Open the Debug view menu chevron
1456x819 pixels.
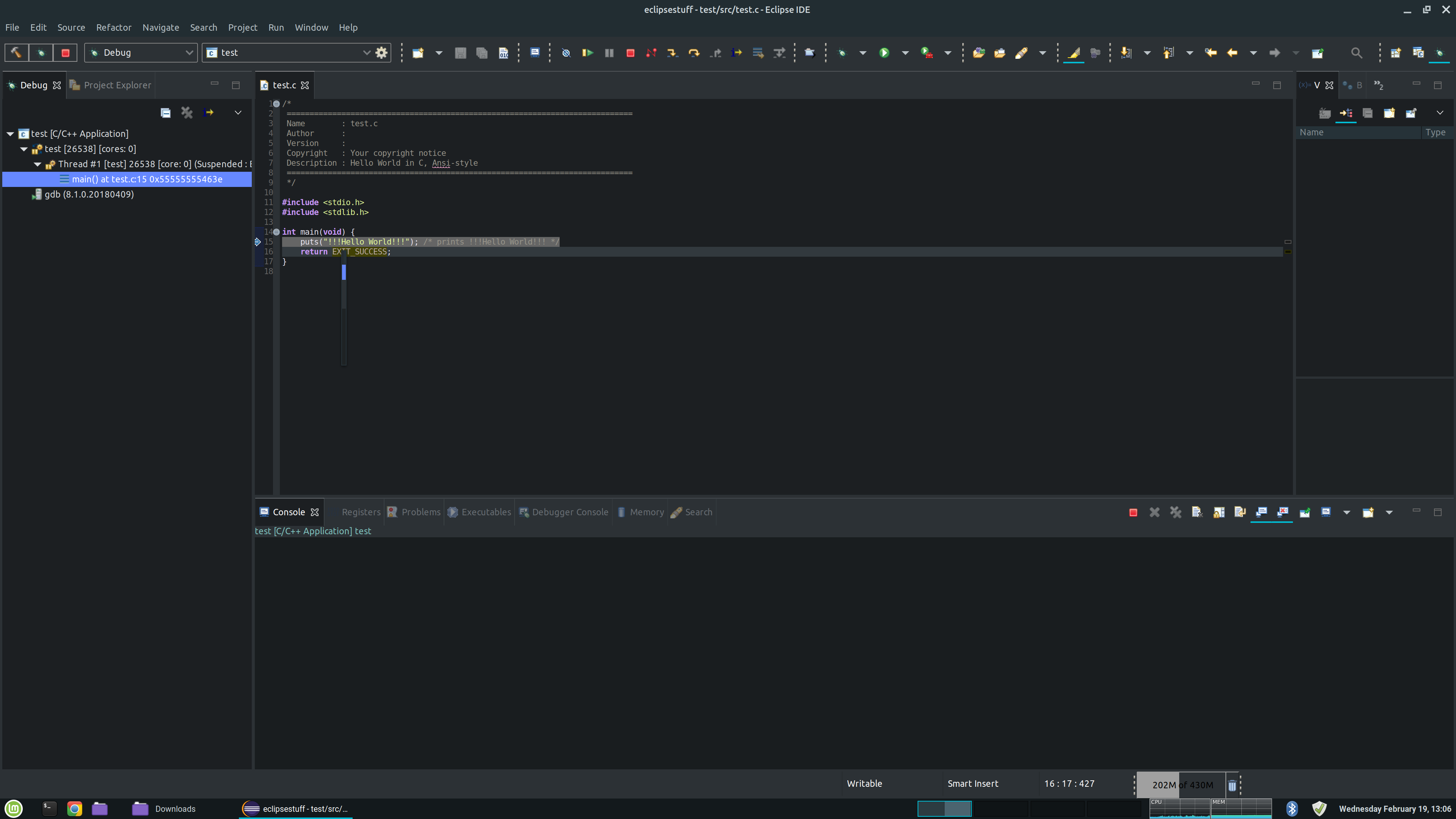(238, 113)
